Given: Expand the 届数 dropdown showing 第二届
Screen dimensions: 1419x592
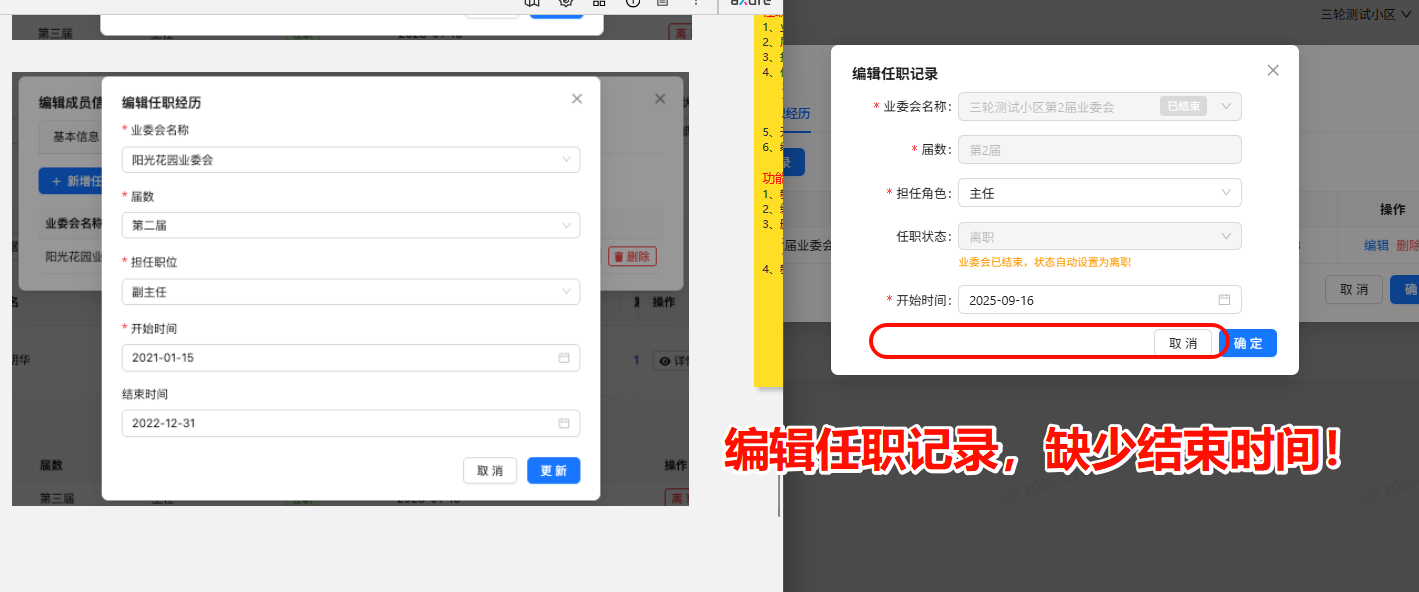Looking at the screenshot, I should pyautogui.click(x=349, y=224).
